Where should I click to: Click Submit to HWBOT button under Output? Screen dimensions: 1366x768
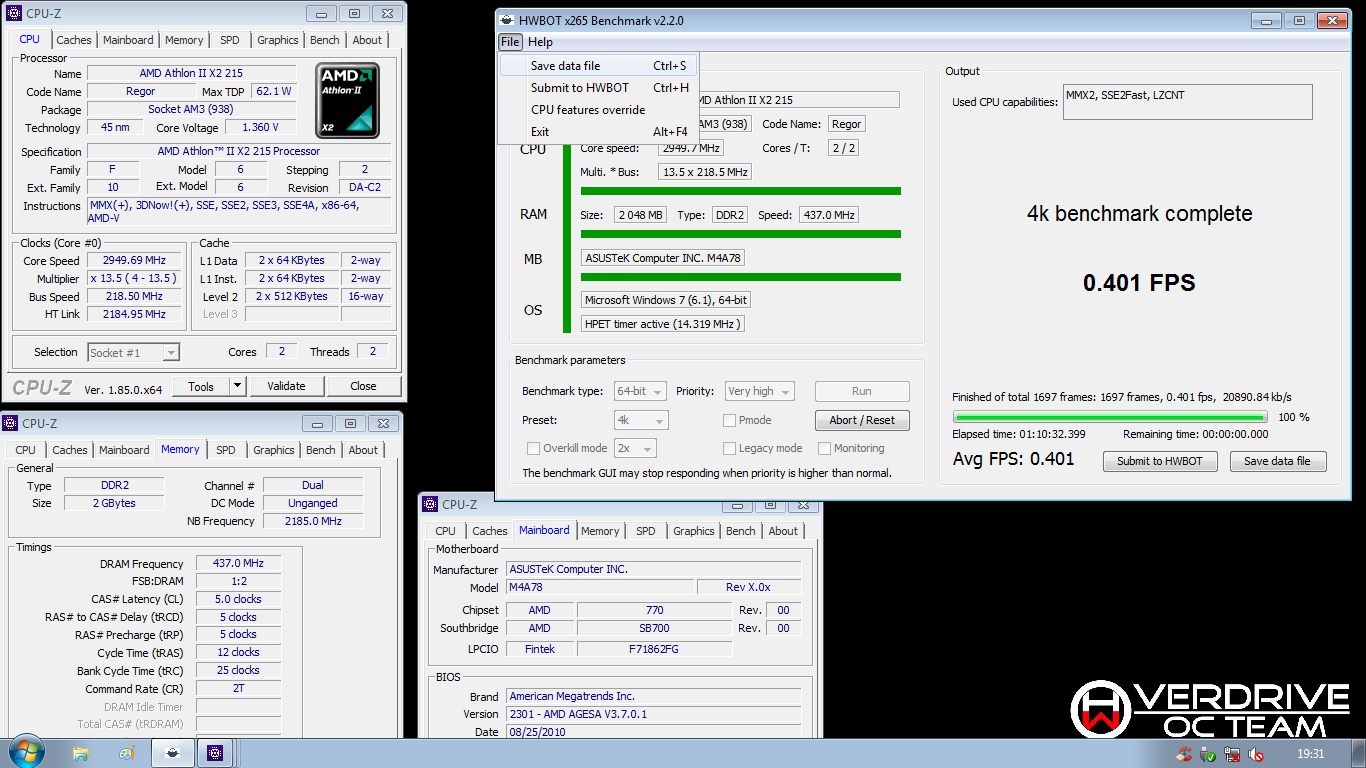[x=1160, y=461]
